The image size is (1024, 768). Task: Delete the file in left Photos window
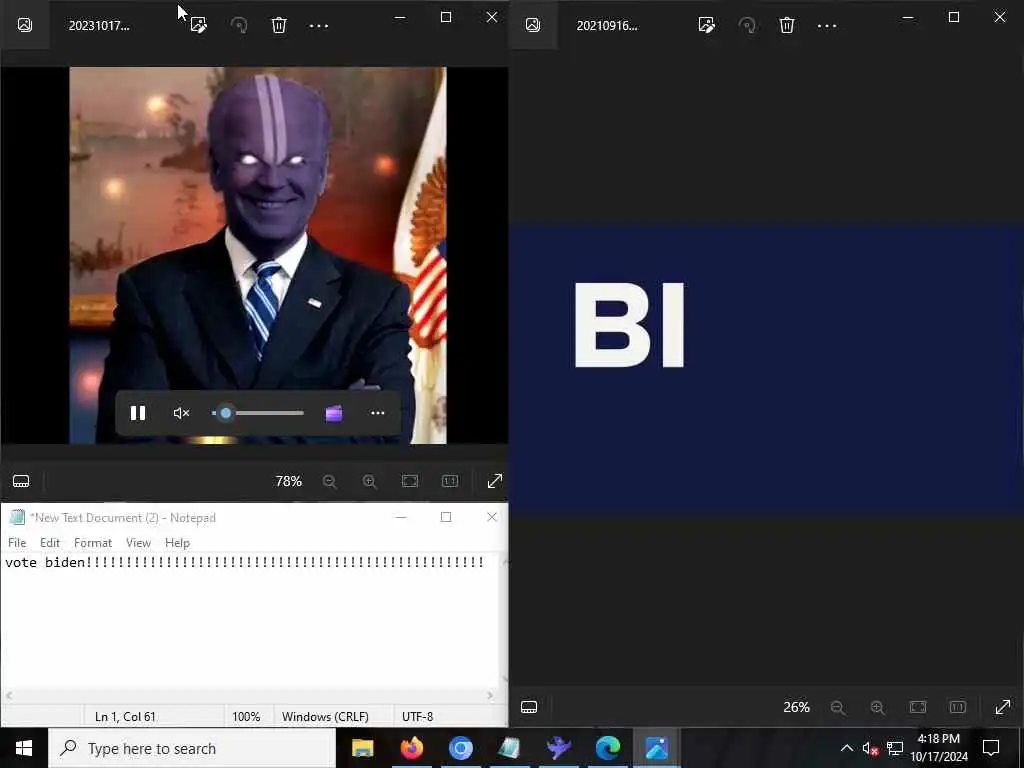(x=279, y=25)
